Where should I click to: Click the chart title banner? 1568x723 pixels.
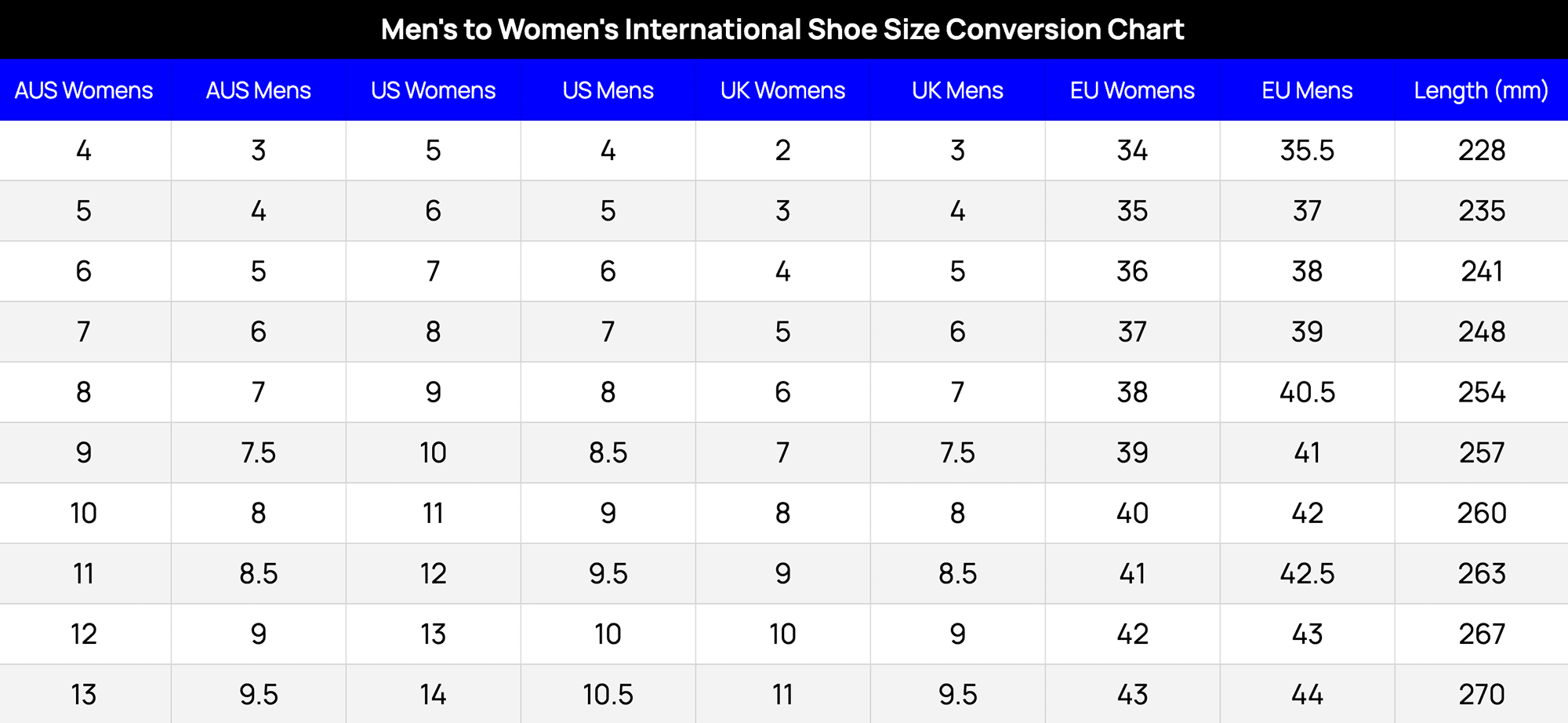click(782, 30)
